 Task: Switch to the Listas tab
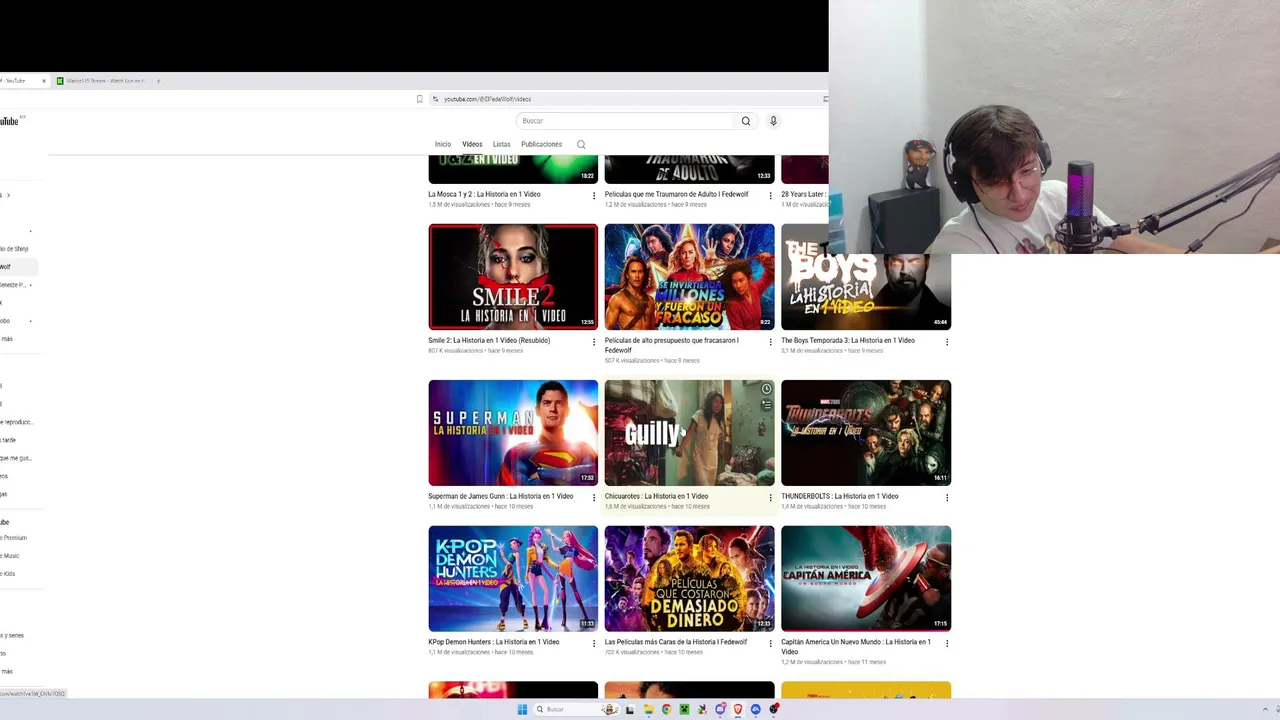pyautogui.click(x=501, y=144)
